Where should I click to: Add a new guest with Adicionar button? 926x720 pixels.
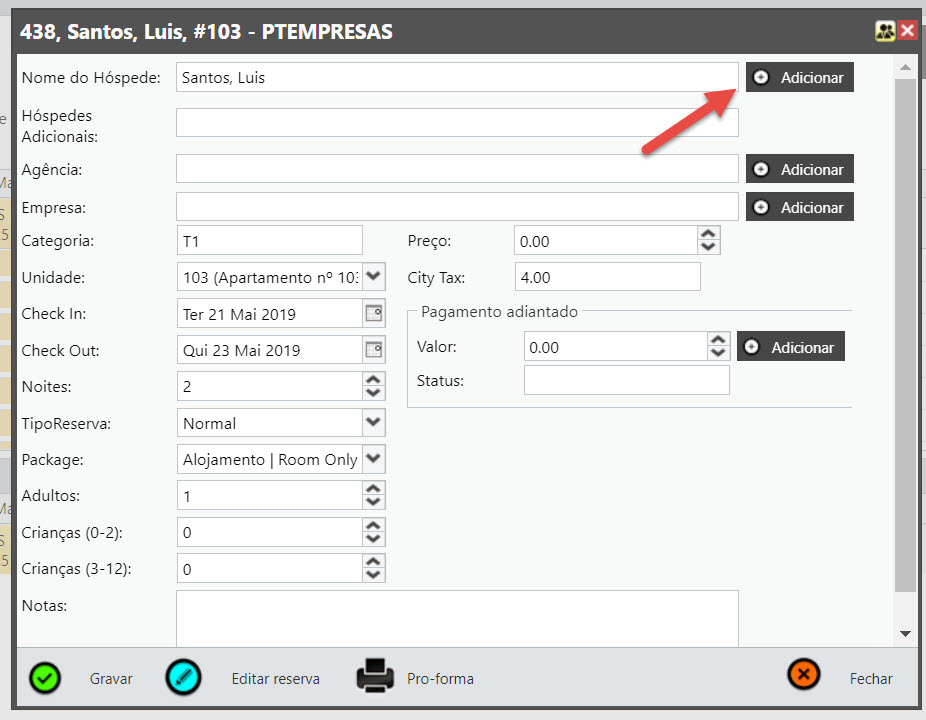click(799, 77)
